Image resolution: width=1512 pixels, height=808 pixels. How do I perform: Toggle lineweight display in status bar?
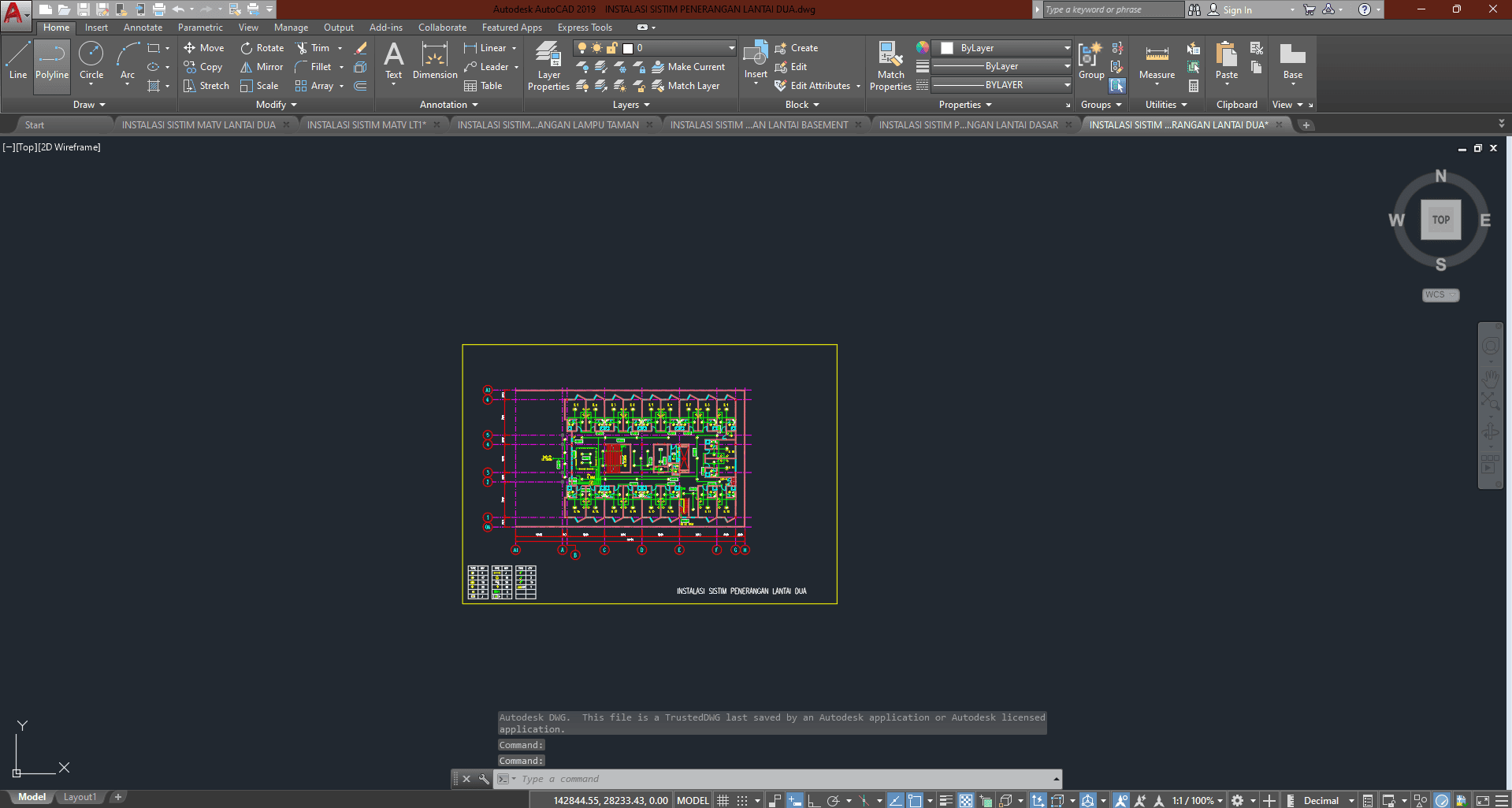pyautogui.click(x=946, y=800)
